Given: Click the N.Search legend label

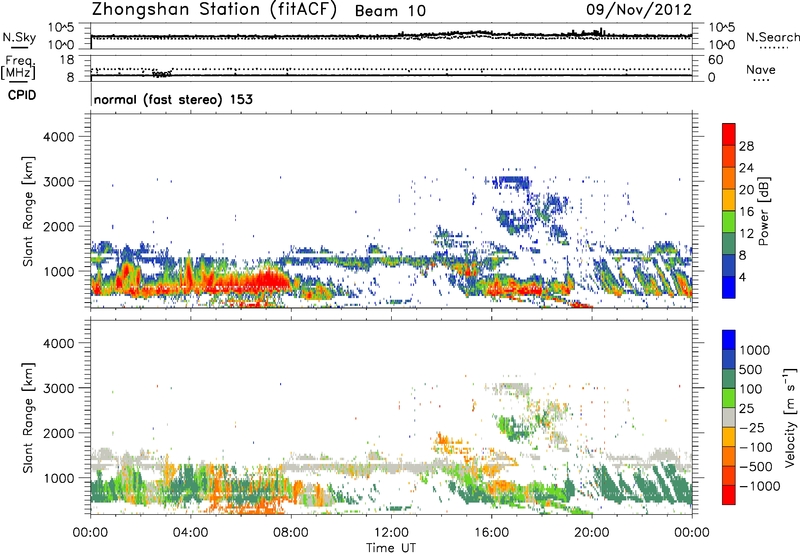Looking at the screenshot, I should click(772, 37).
